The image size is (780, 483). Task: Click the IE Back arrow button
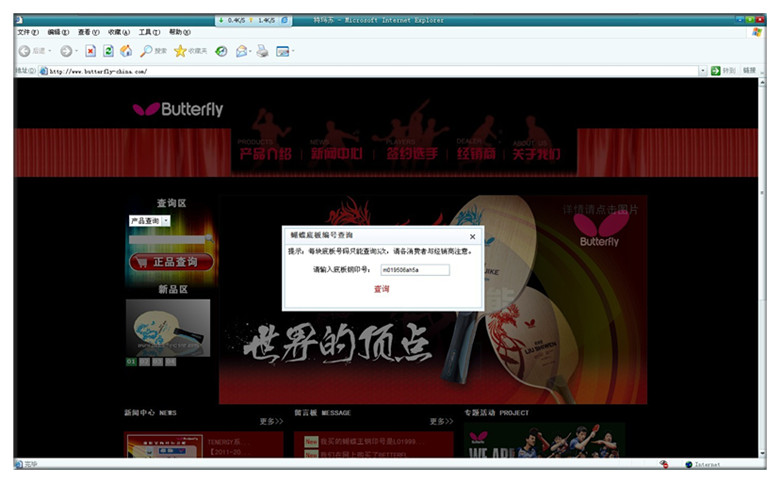(x=24, y=51)
